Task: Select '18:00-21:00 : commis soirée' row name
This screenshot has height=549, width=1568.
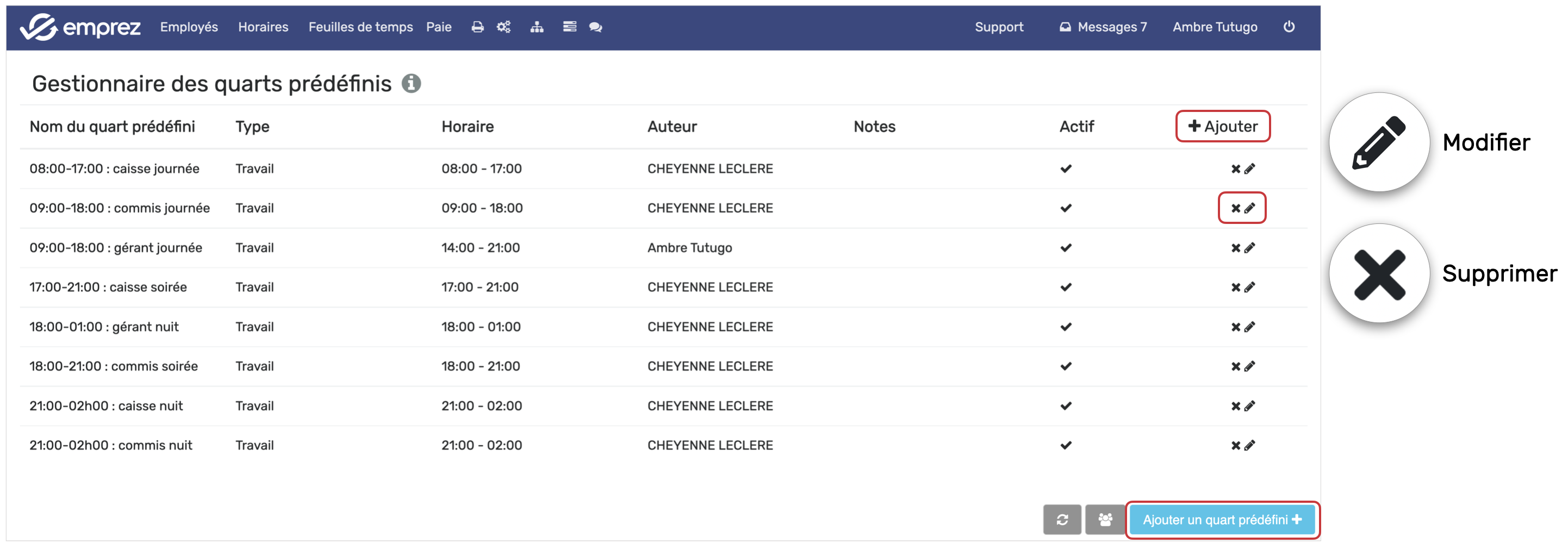Action: click(x=113, y=366)
